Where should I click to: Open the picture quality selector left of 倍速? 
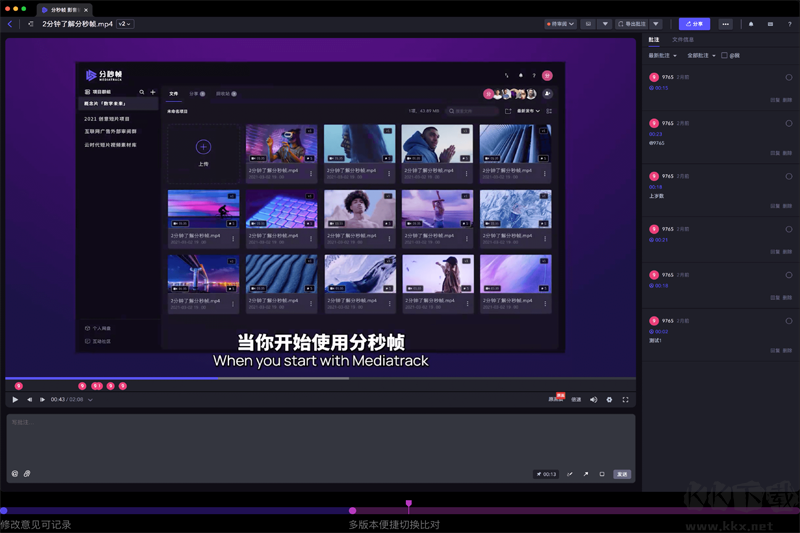(x=556, y=398)
